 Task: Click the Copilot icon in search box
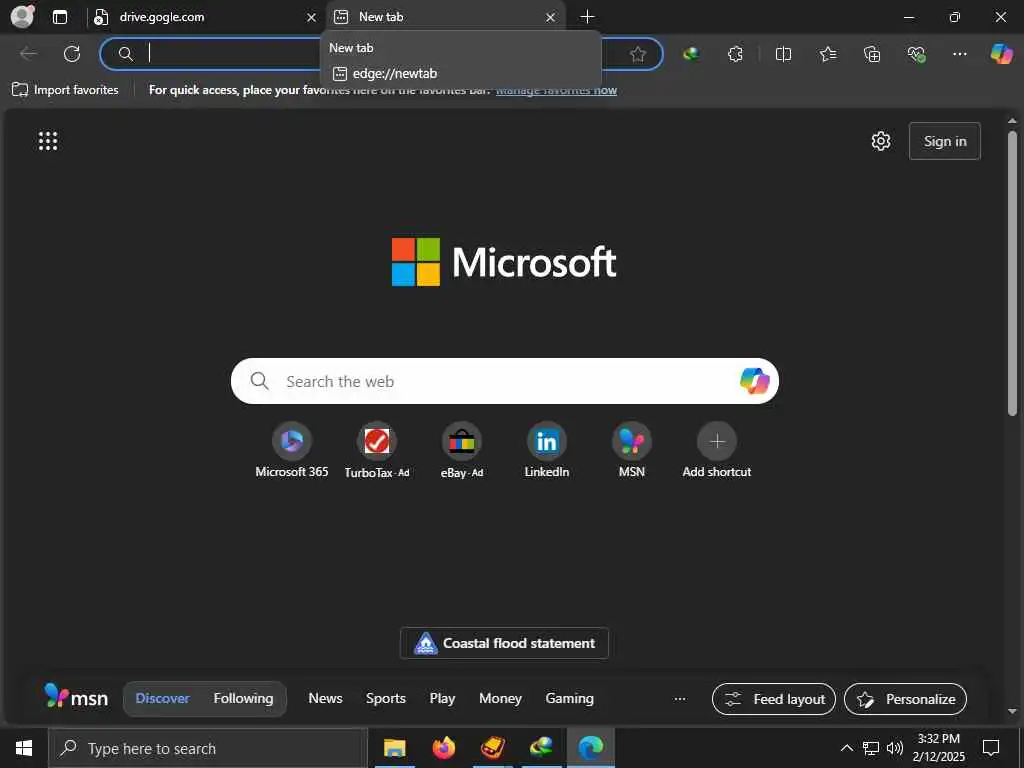coord(754,381)
